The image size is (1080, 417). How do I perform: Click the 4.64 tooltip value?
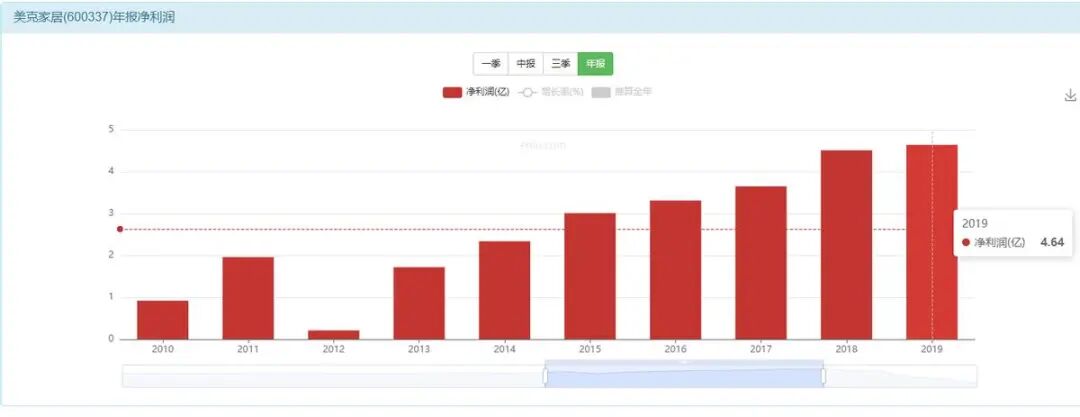1052,242
